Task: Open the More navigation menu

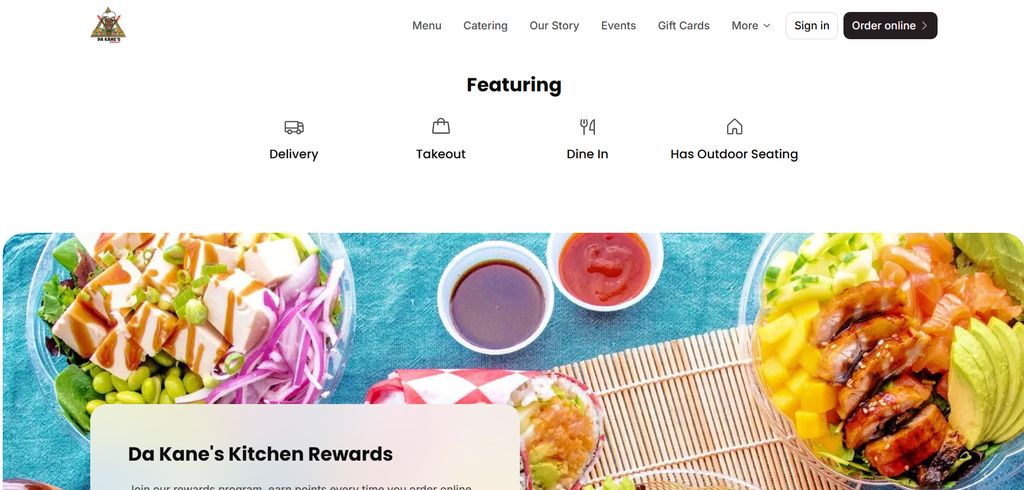Action: pyautogui.click(x=750, y=25)
